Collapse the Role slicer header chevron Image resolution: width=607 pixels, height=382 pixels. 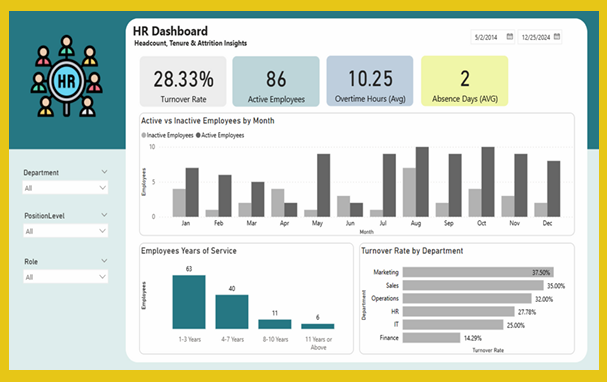point(104,261)
